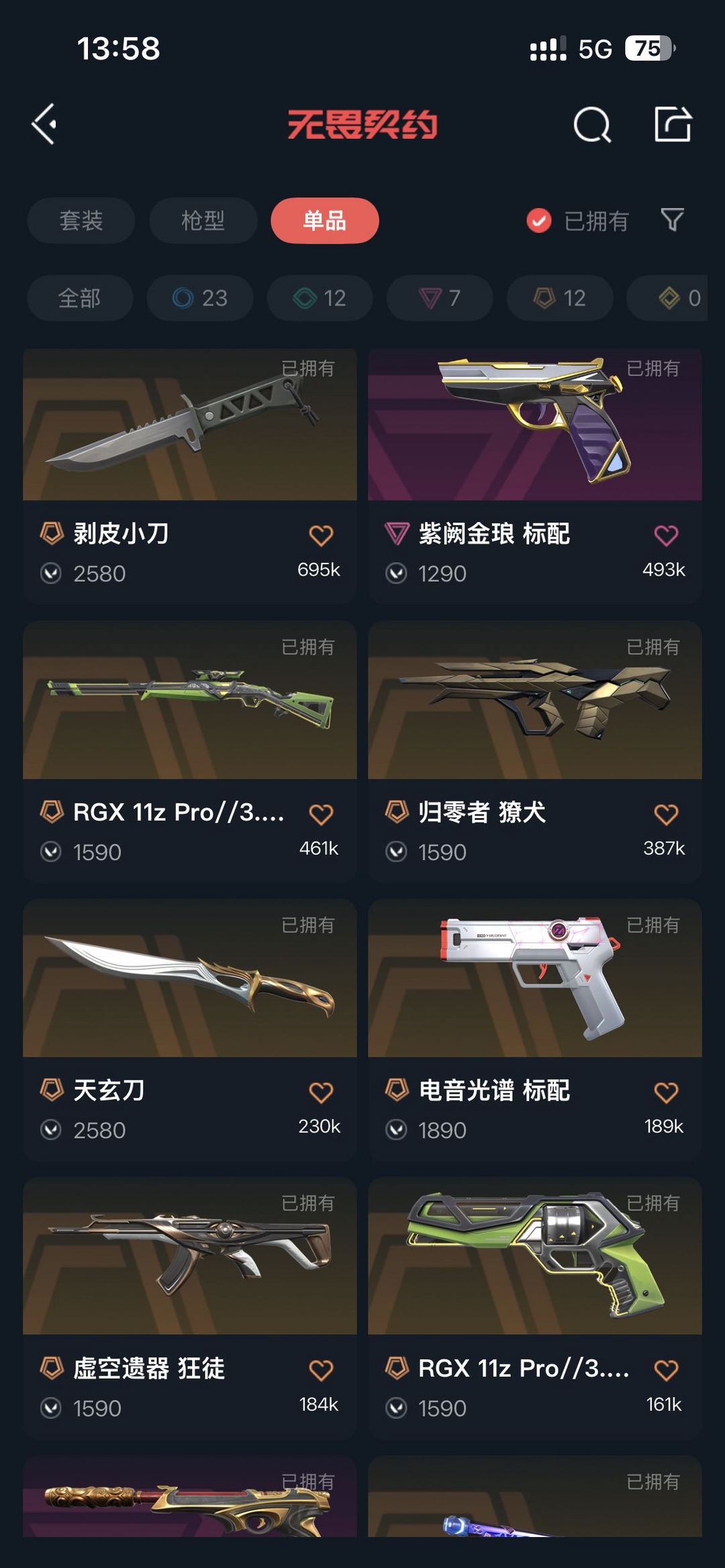Favorite 紫阙金琅 标配 with the heart

(x=666, y=535)
